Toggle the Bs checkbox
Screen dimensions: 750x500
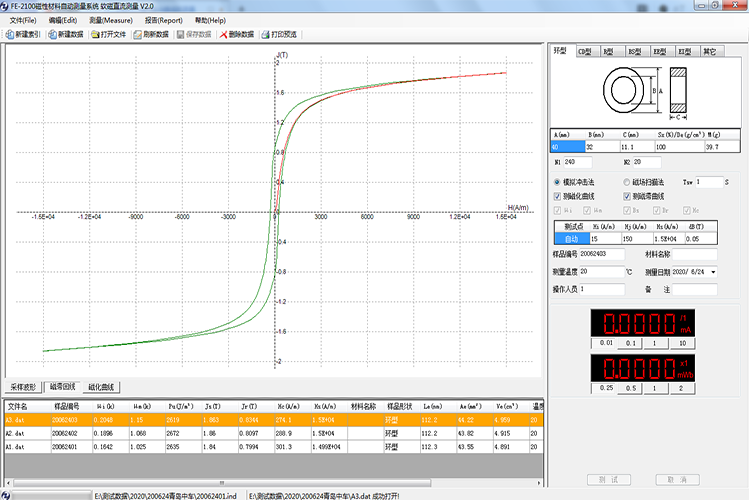tap(627, 211)
